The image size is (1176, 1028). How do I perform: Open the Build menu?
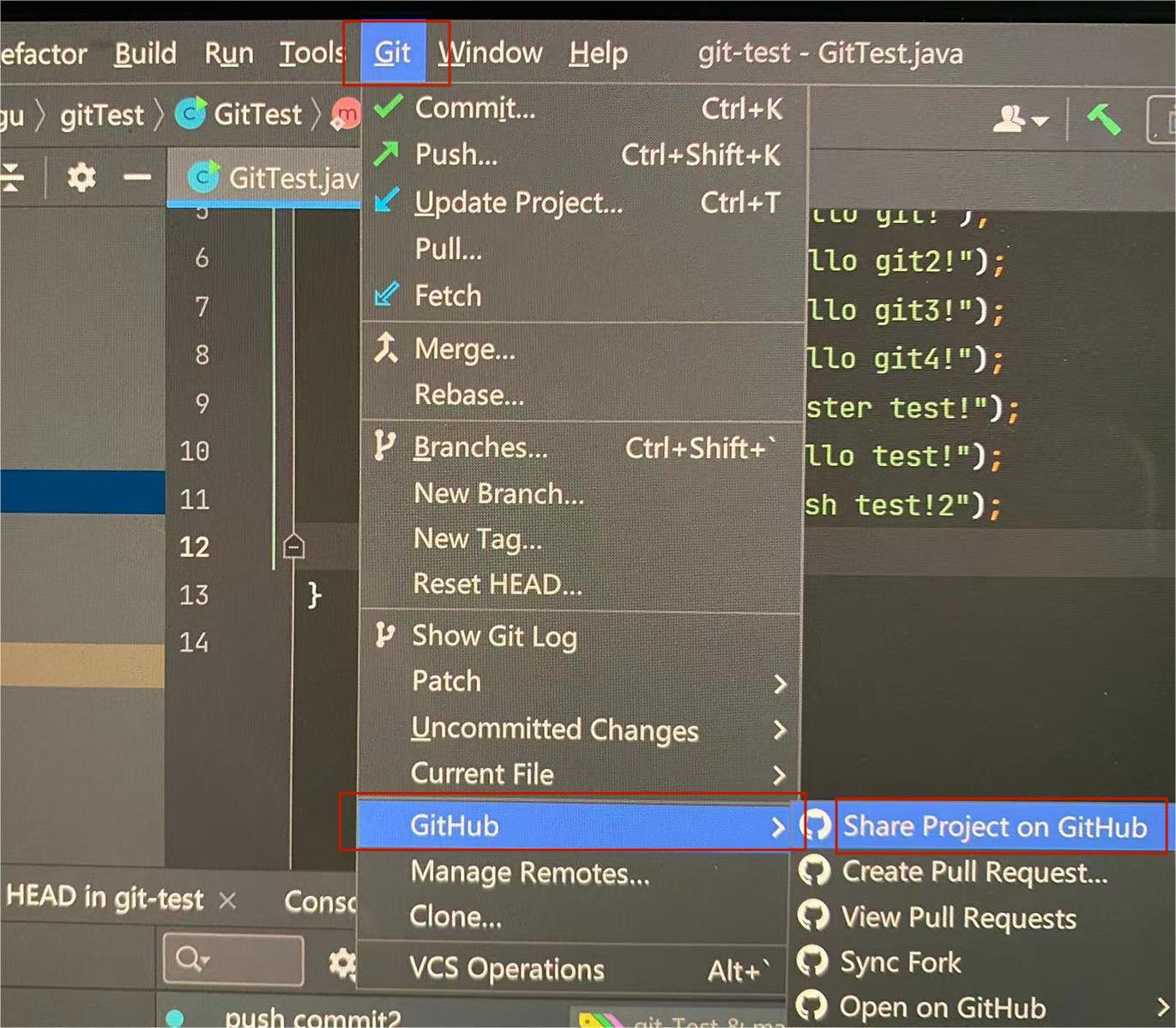tap(145, 53)
